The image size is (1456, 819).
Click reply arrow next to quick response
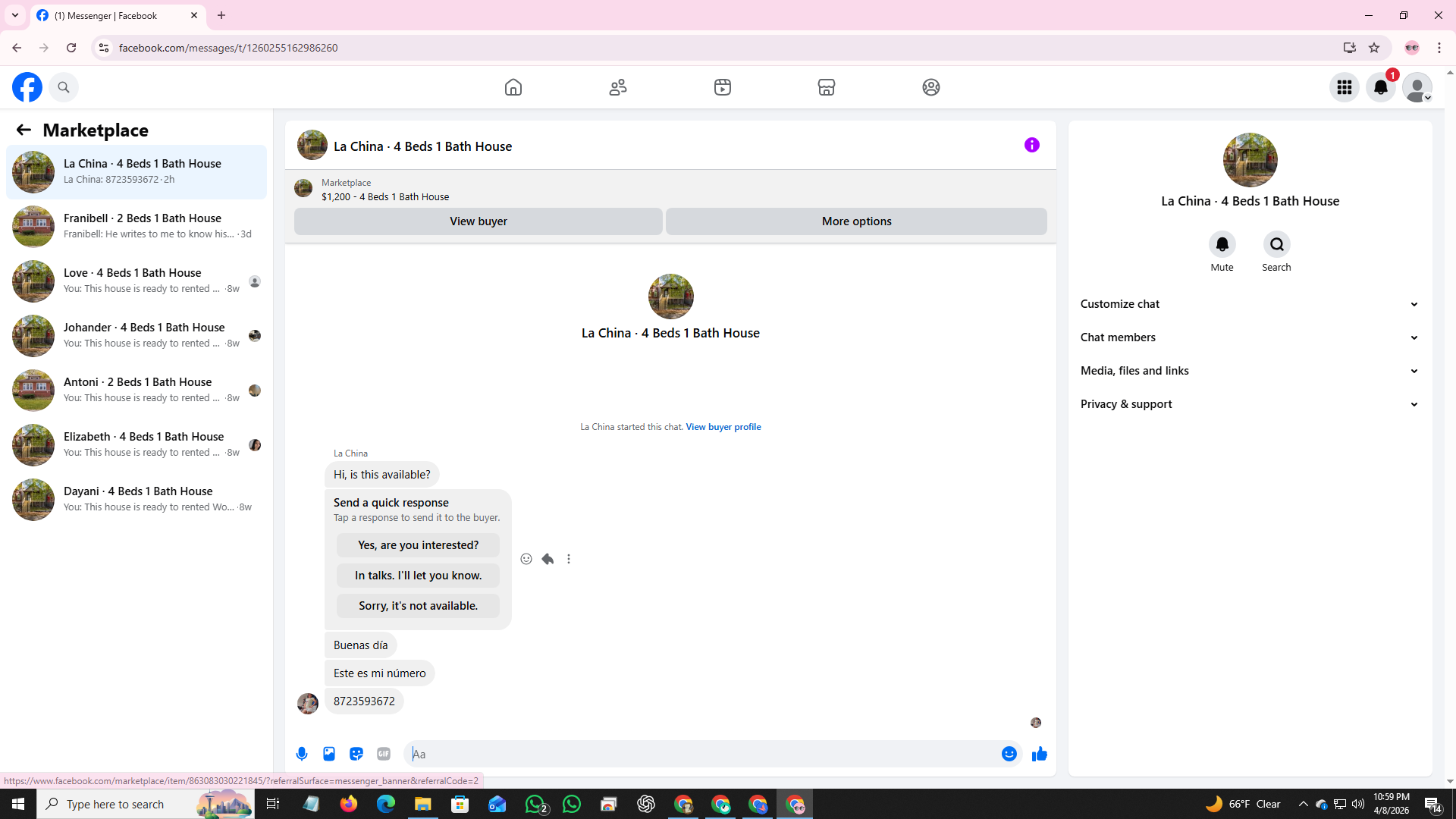tap(548, 559)
